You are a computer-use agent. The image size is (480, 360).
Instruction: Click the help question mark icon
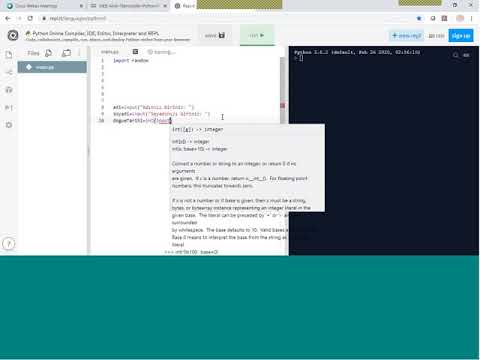pyautogui.click(x=9, y=244)
